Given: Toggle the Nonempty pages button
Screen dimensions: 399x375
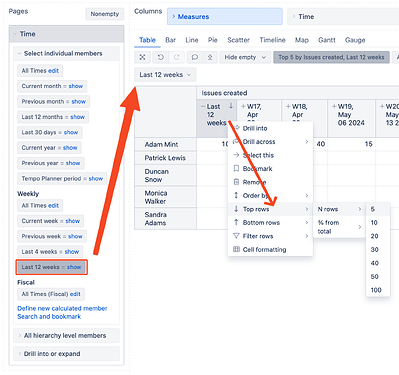Looking at the screenshot, I should pos(105,14).
